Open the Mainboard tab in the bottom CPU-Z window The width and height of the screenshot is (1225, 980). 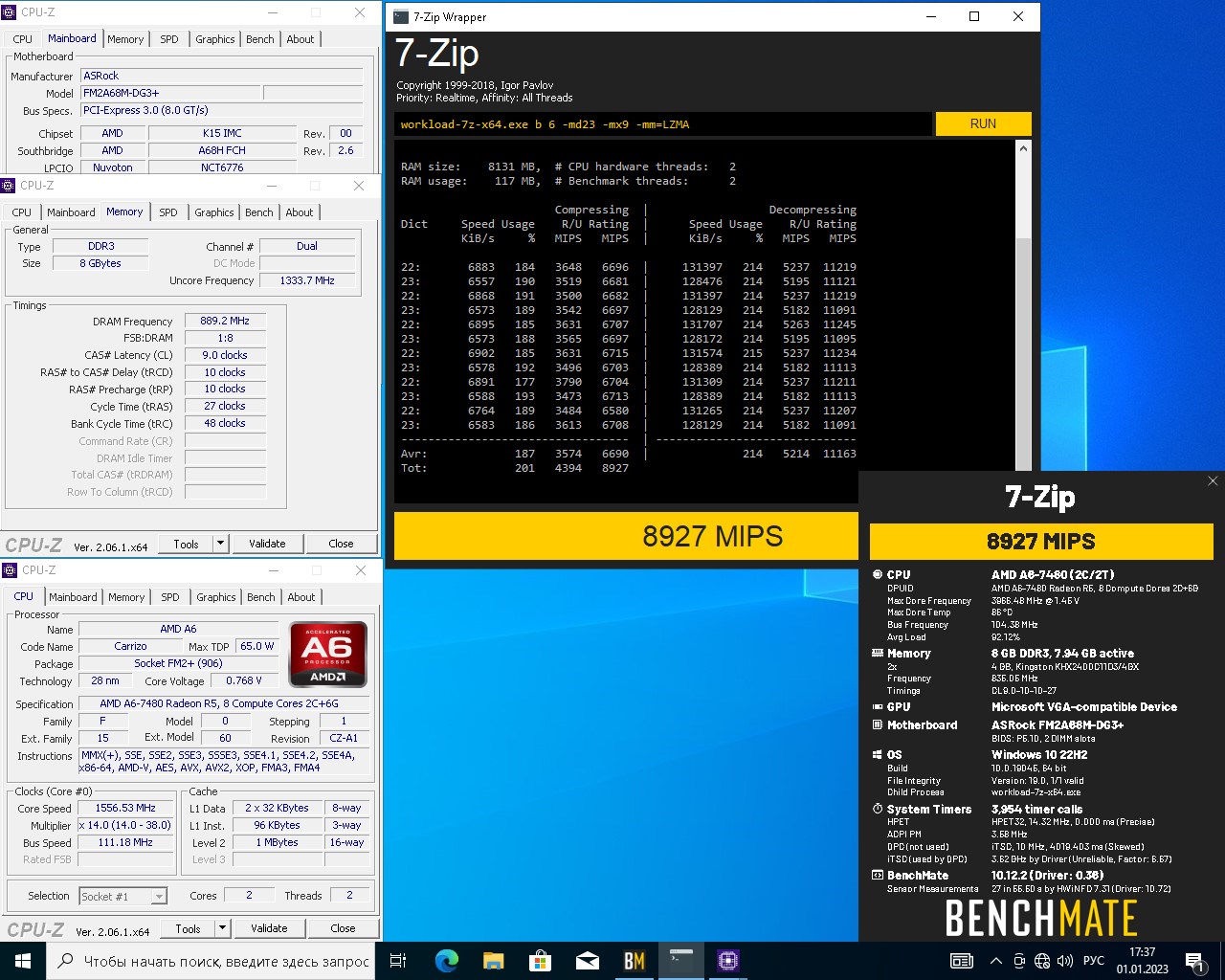click(73, 597)
